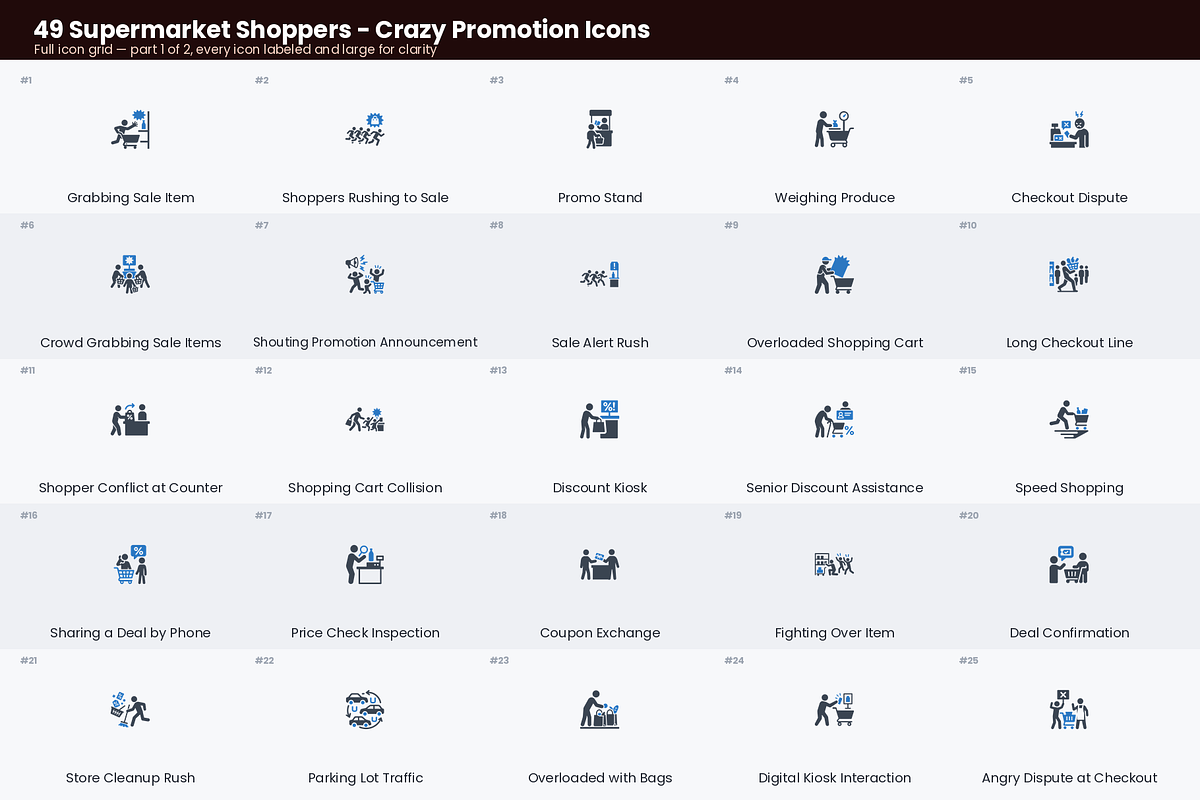This screenshot has height=800, width=1200.
Task: Click the '#4' number tag
Action: tap(732, 80)
